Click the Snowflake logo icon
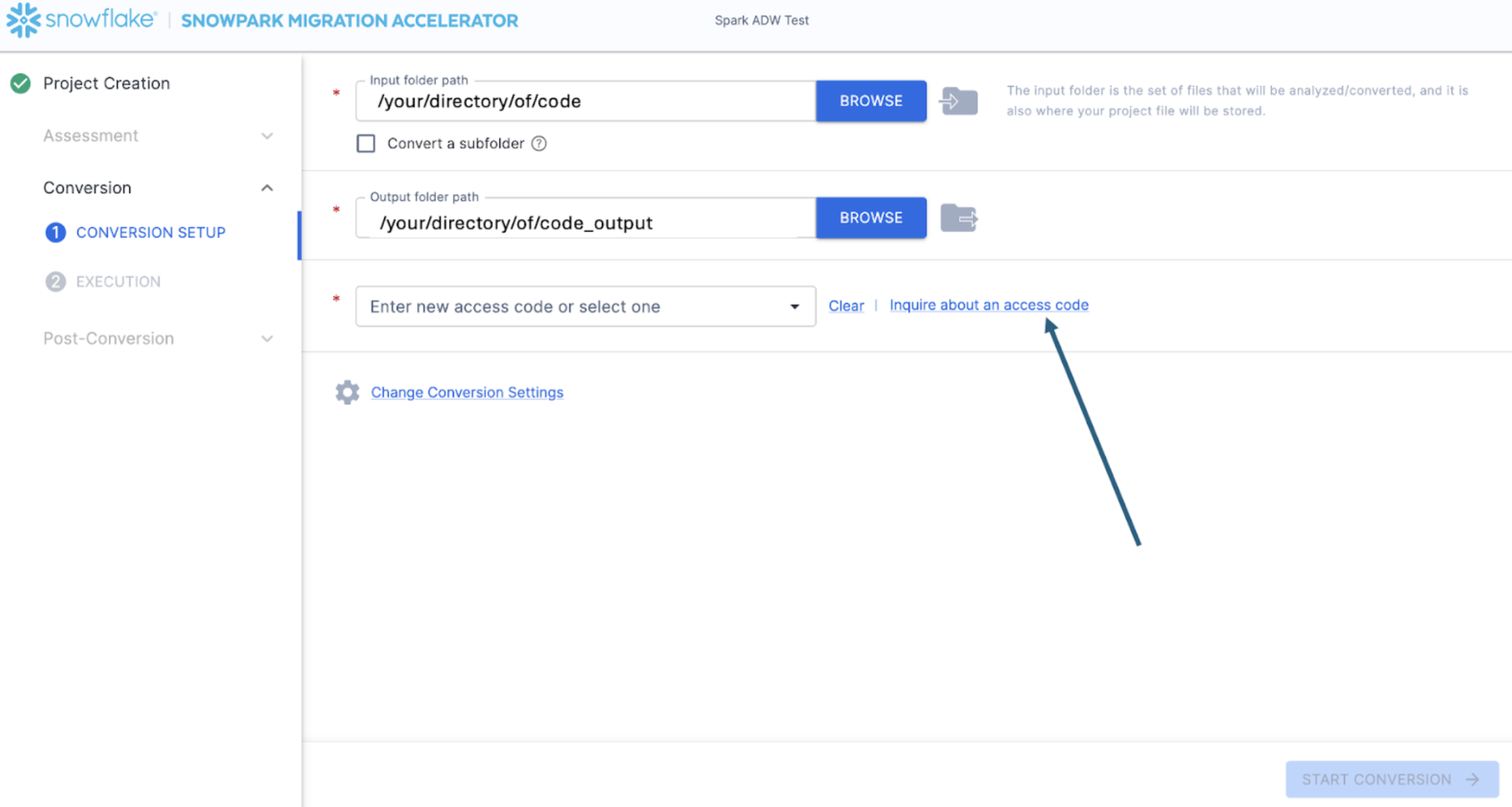The width and height of the screenshot is (1512, 807). coord(23,20)
